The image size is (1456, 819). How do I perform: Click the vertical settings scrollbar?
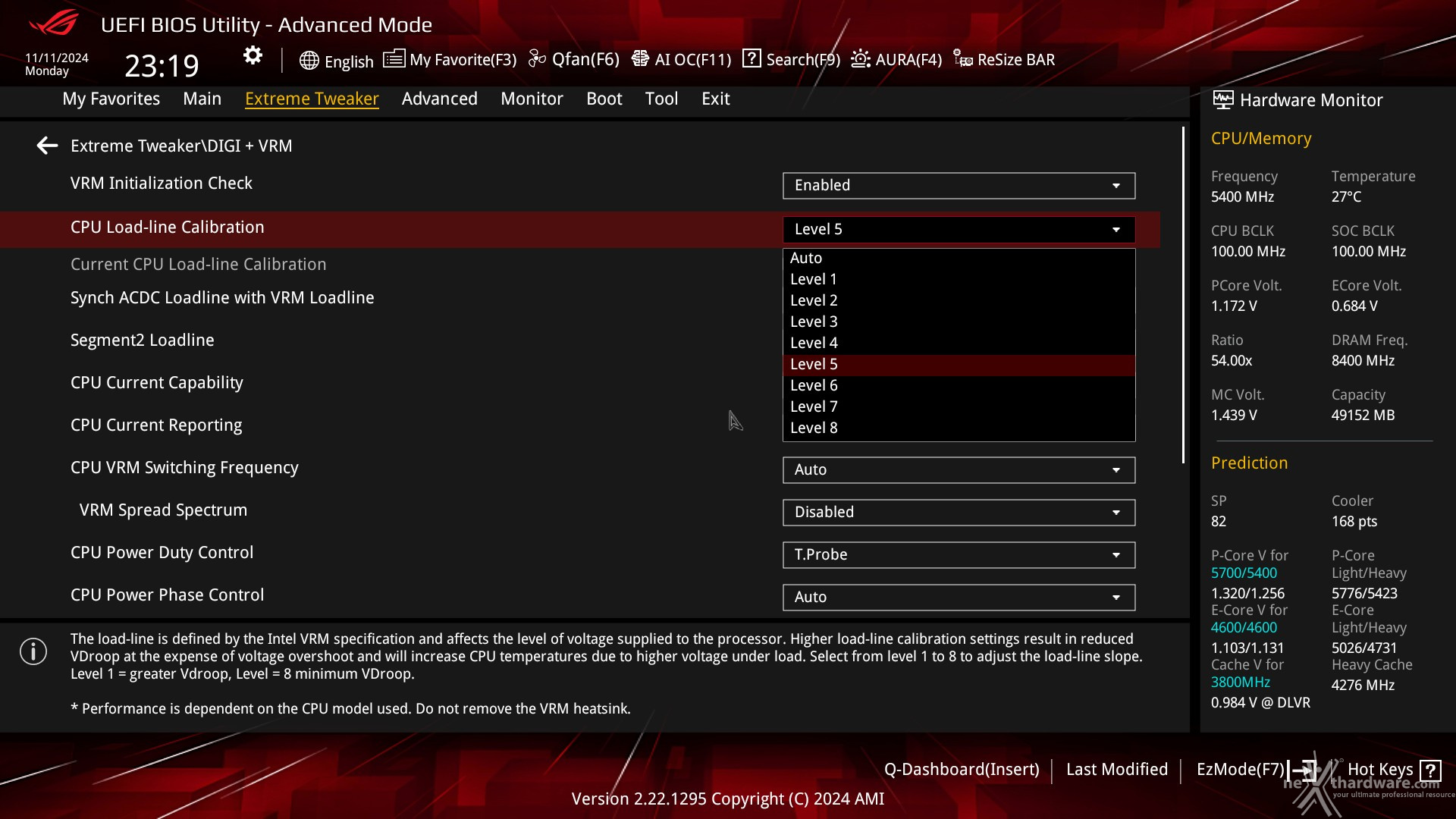pyautogui.click(x=1183, y=295)
